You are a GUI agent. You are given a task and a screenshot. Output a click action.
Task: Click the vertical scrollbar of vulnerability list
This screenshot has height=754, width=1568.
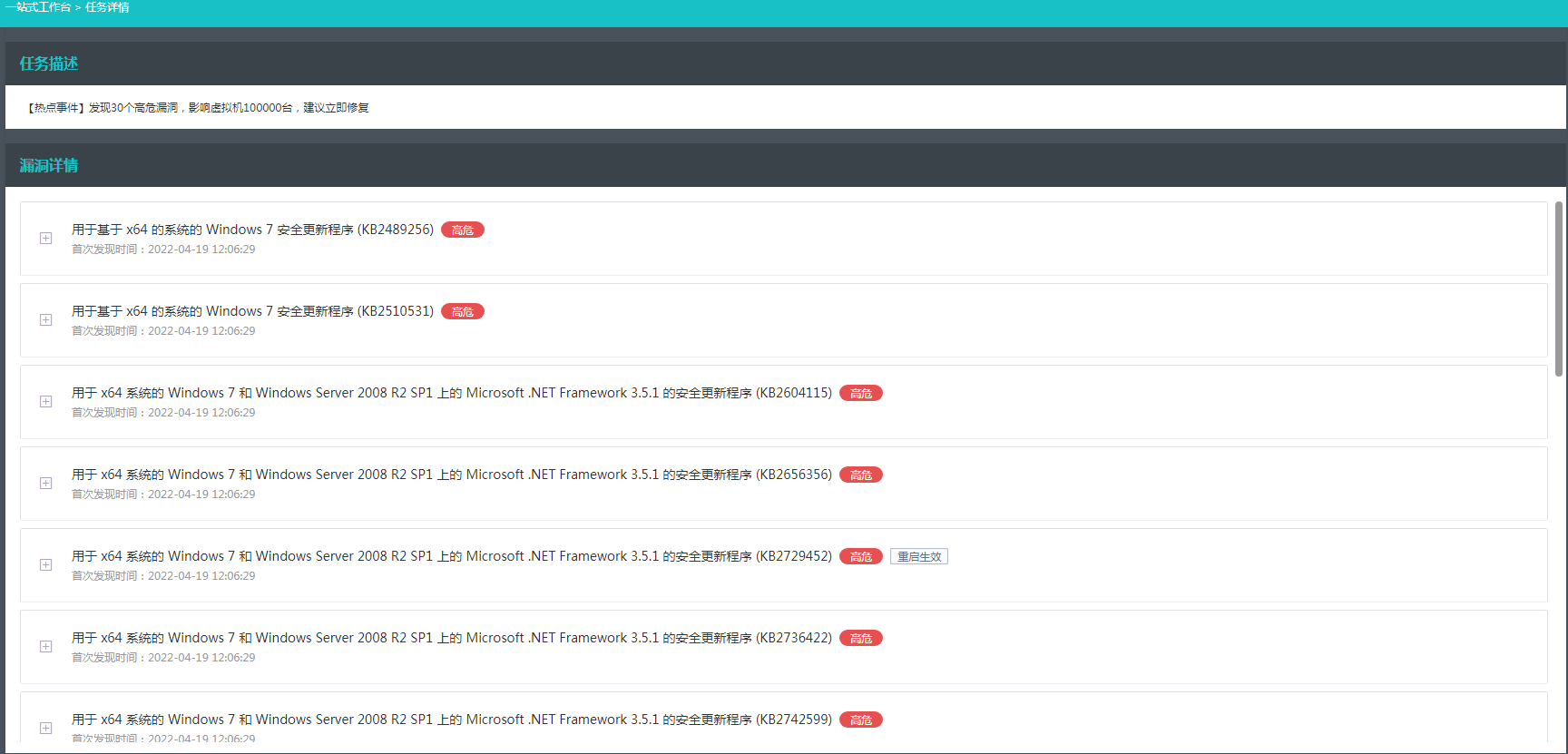click(1558, 289)
